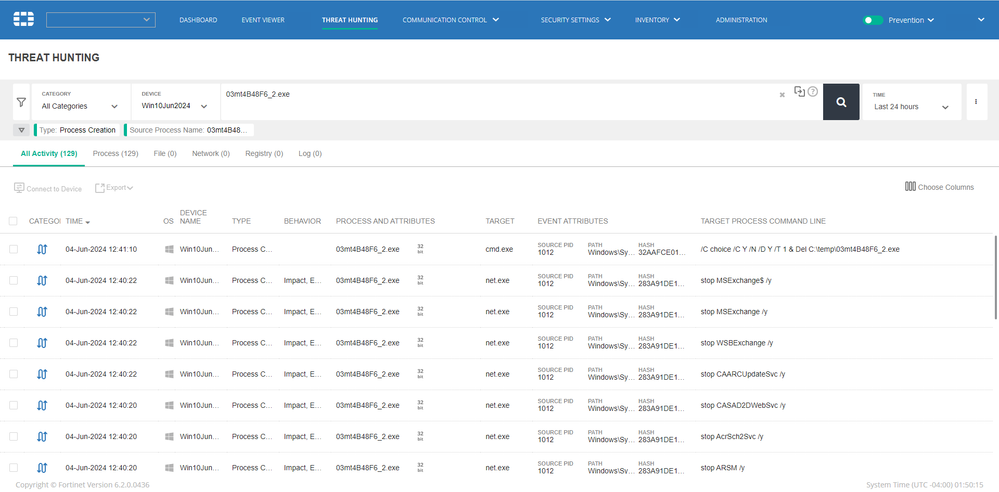The width and height of the screenshot is (999, 492).
Task: Select the checkbox for the cmd.exe row
Action: [x=13, y=249]
